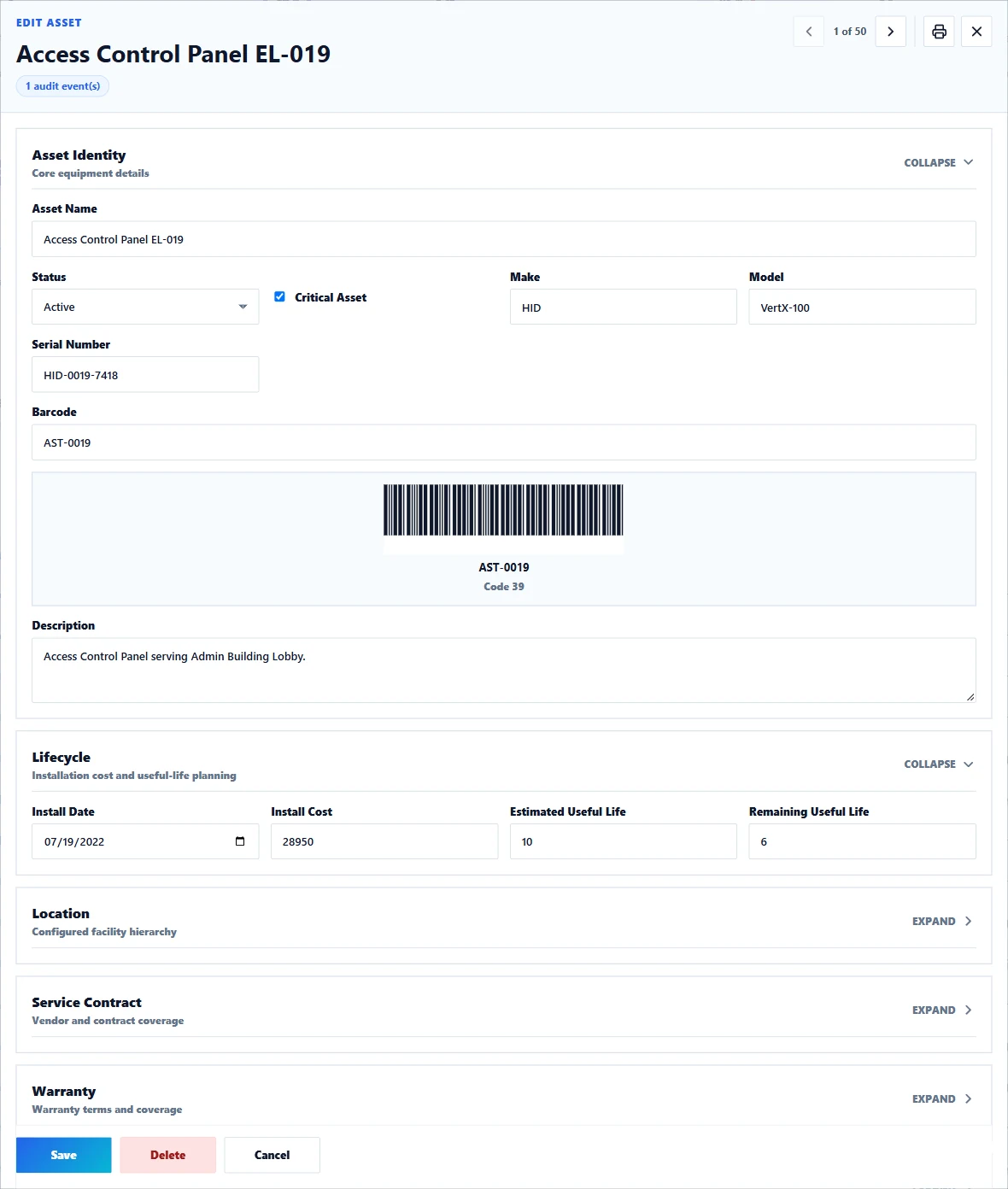The image size is (1008, 1189).
Task: Expand the Service Contract section
Action: pos(942,1010)
